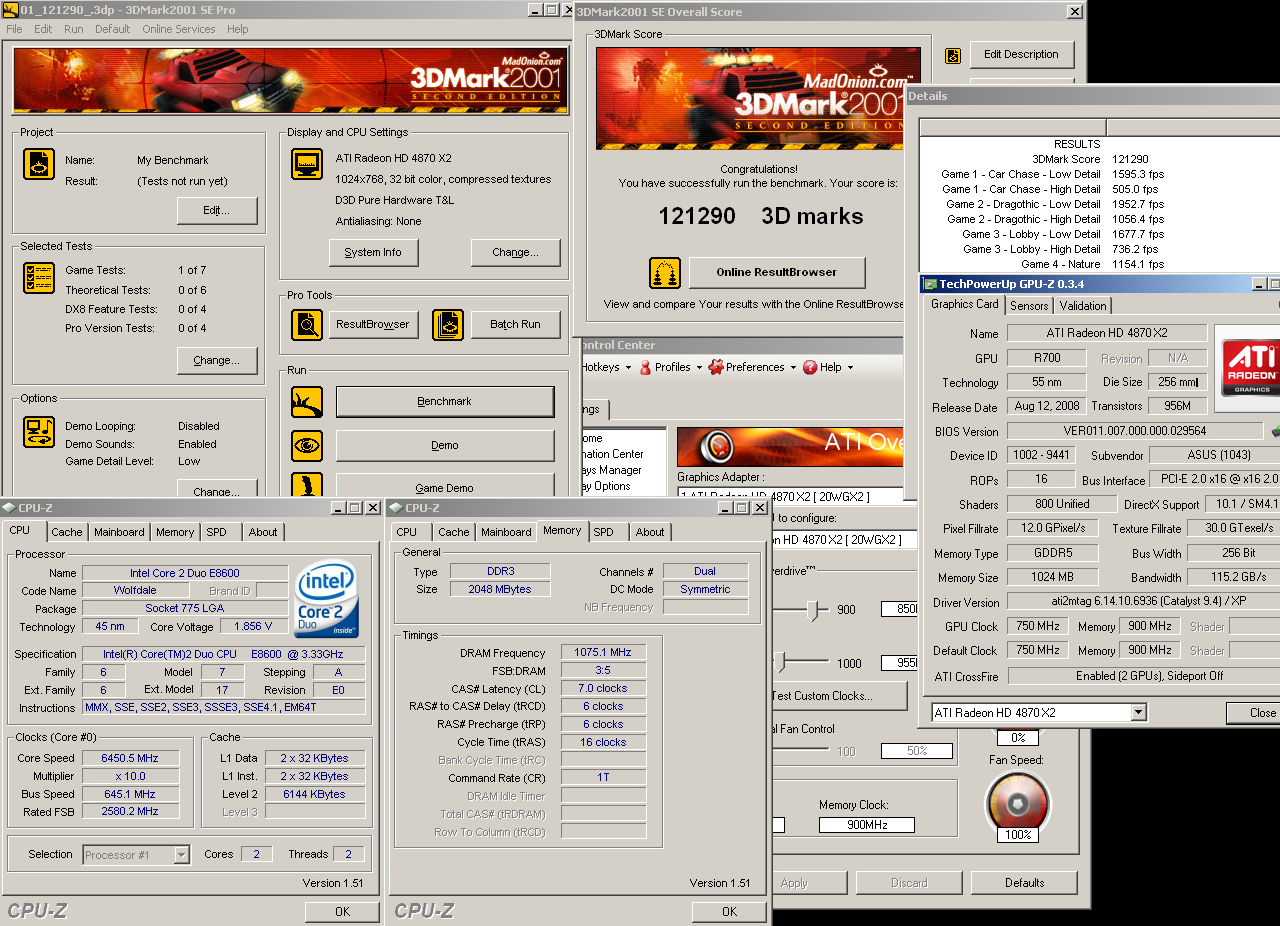The image size is (1280, 926).
Task: Open the Online Services menu
Action: pyautogui.click(x=178, y=29)
